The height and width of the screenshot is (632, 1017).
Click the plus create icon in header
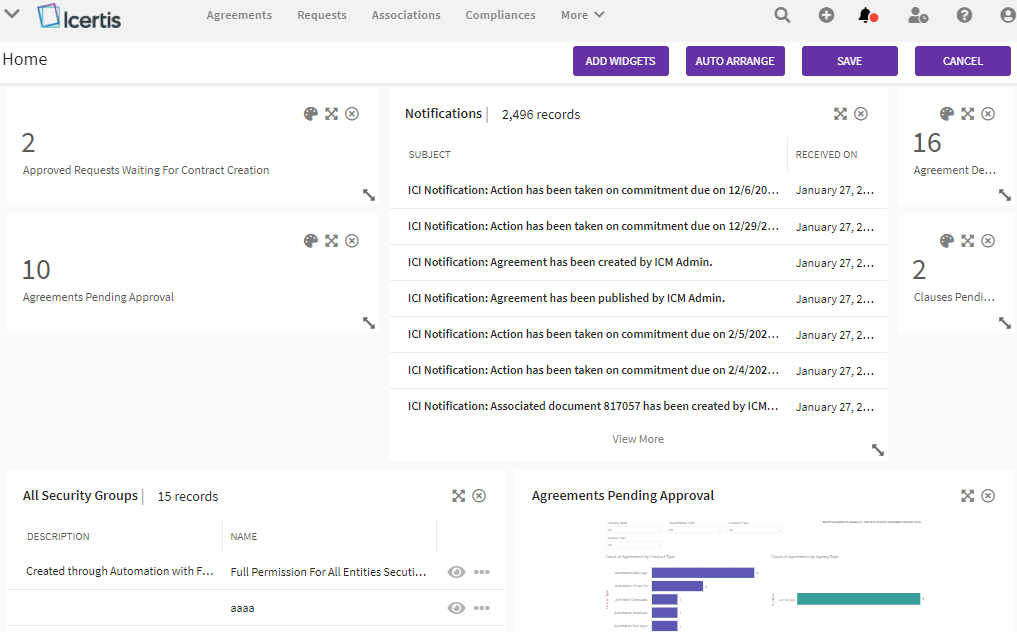point(826,15)
